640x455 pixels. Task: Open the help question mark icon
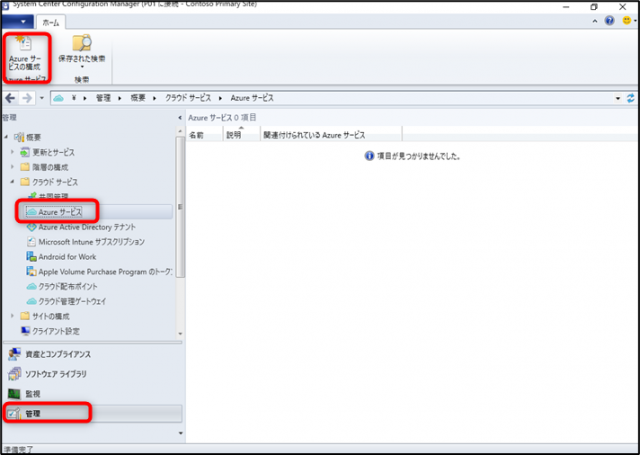pos(609,20)
